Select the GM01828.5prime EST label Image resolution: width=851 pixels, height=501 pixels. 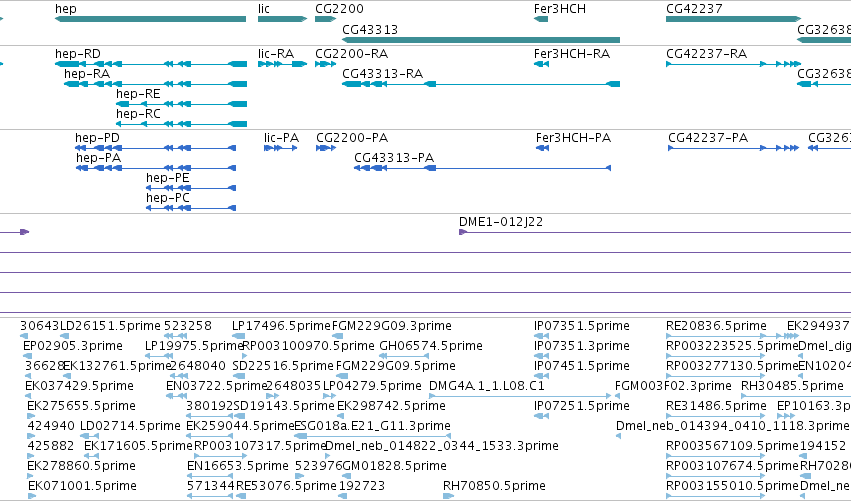point(395,466)
